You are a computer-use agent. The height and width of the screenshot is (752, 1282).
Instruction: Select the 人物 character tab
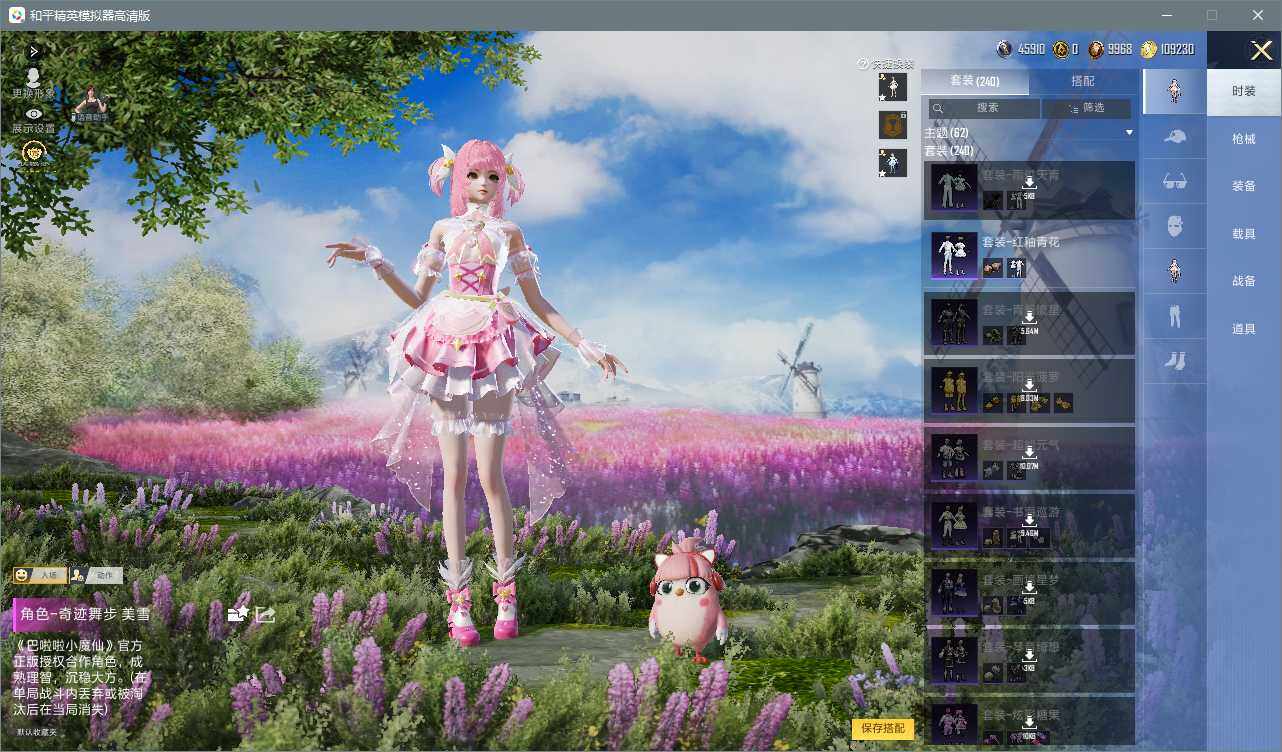pos(40,575)
